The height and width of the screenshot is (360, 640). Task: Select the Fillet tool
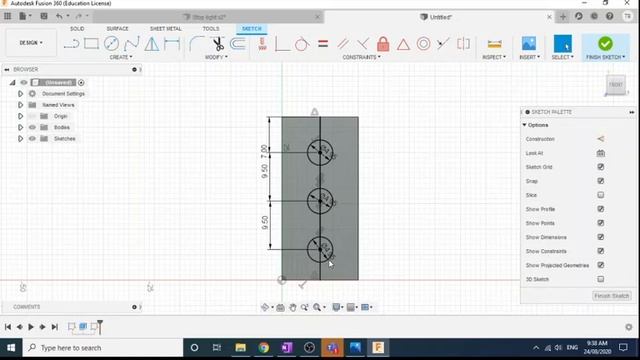(196, 44)
